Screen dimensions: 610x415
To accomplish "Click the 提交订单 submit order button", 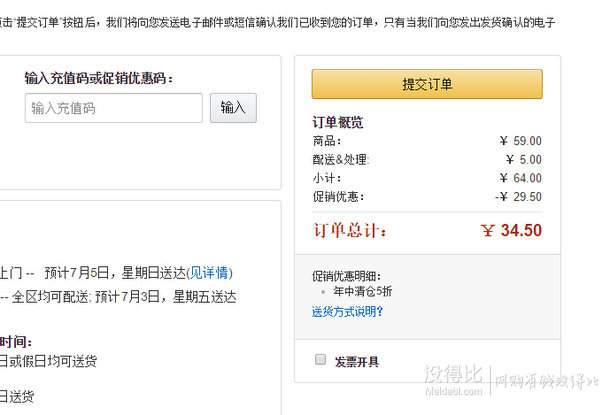I will point(427,84).
